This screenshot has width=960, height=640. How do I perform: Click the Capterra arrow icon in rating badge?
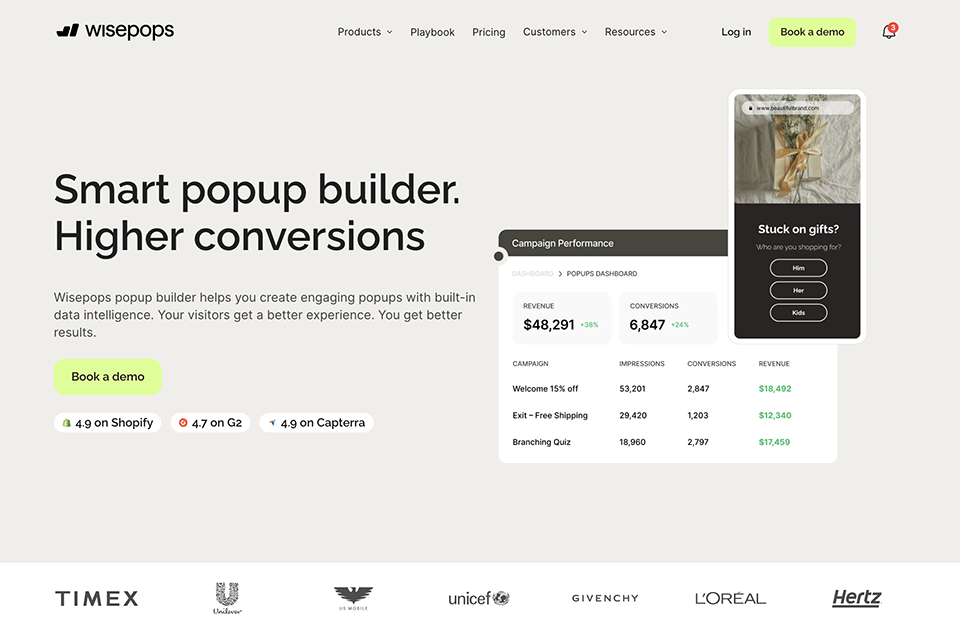point(272,423)
